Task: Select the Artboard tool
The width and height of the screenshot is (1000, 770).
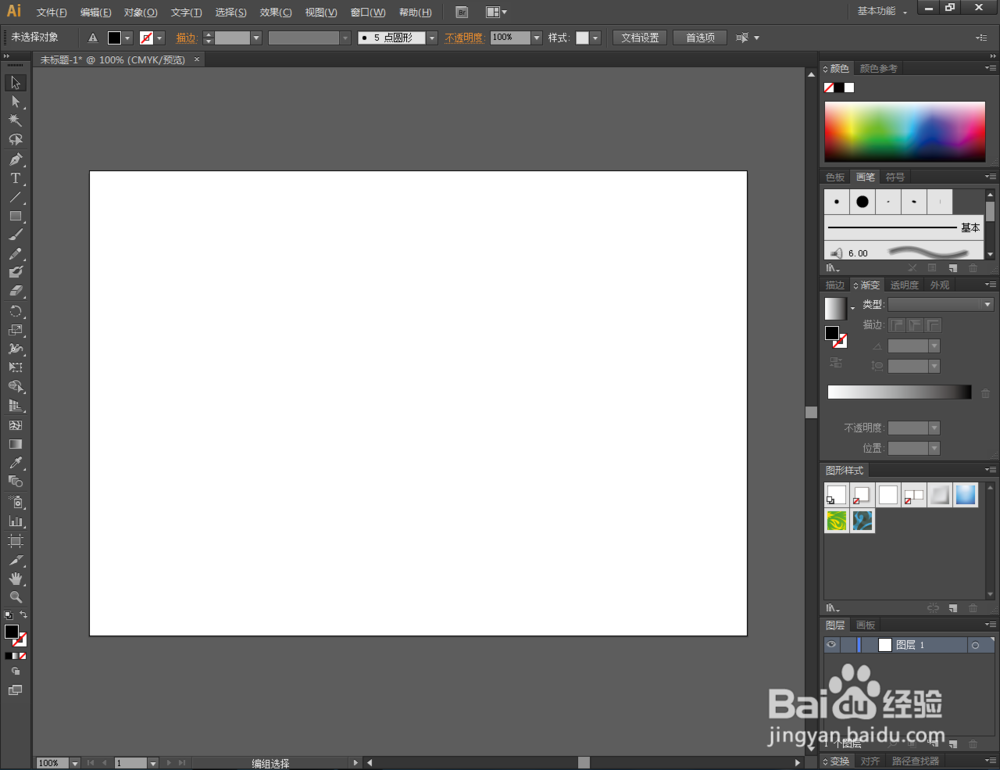Action: point(15,541)
